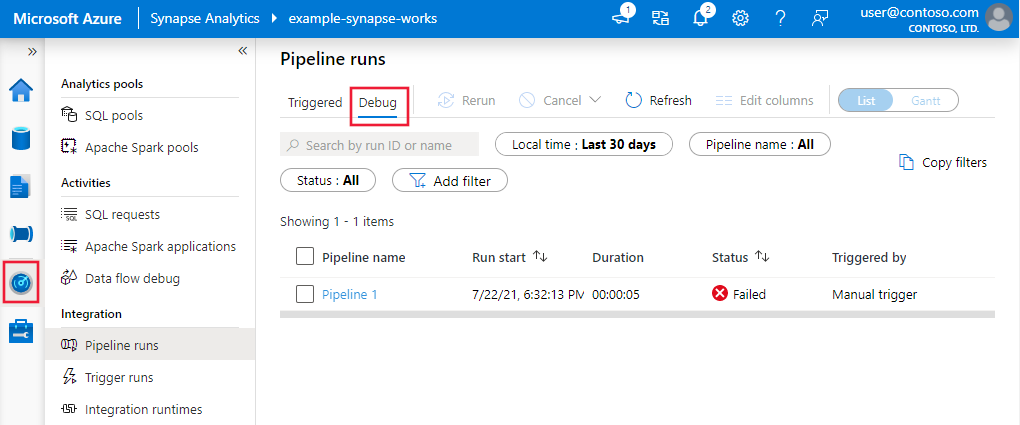Open the Home hub icon

21,91
